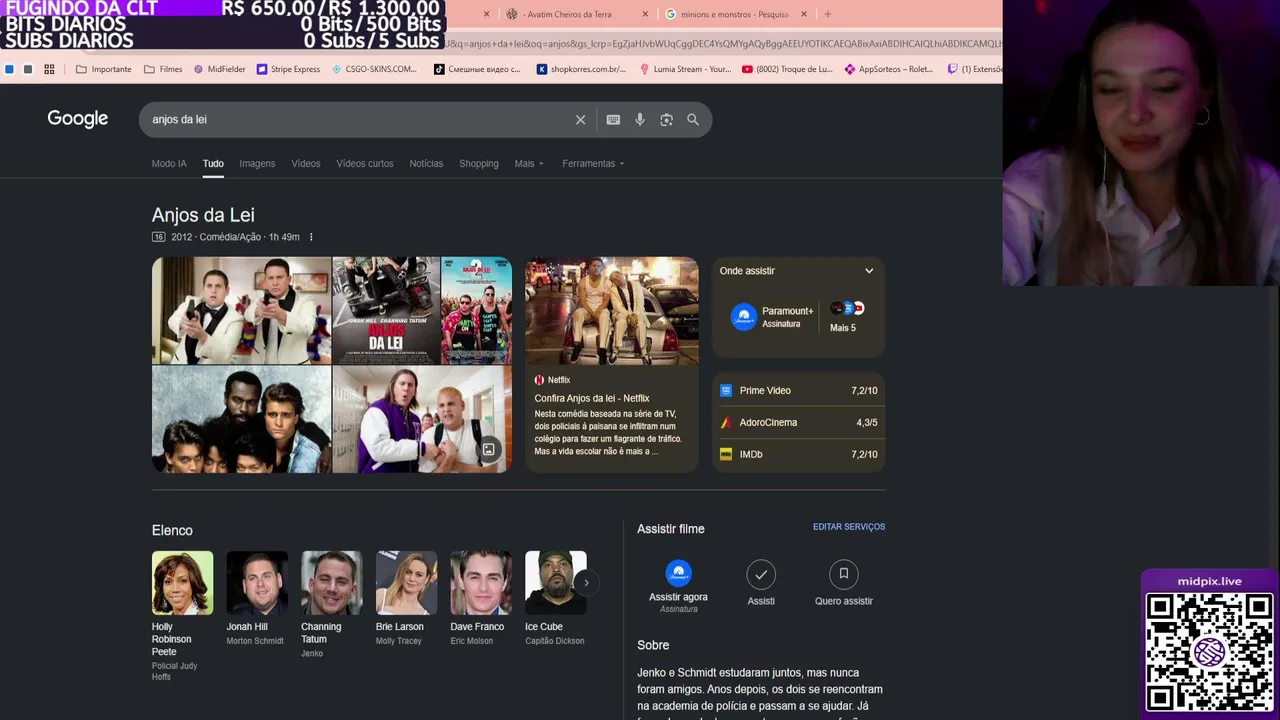Open Ice Cube cast photo
The image size is (1280, 720).
click(556, 583)
